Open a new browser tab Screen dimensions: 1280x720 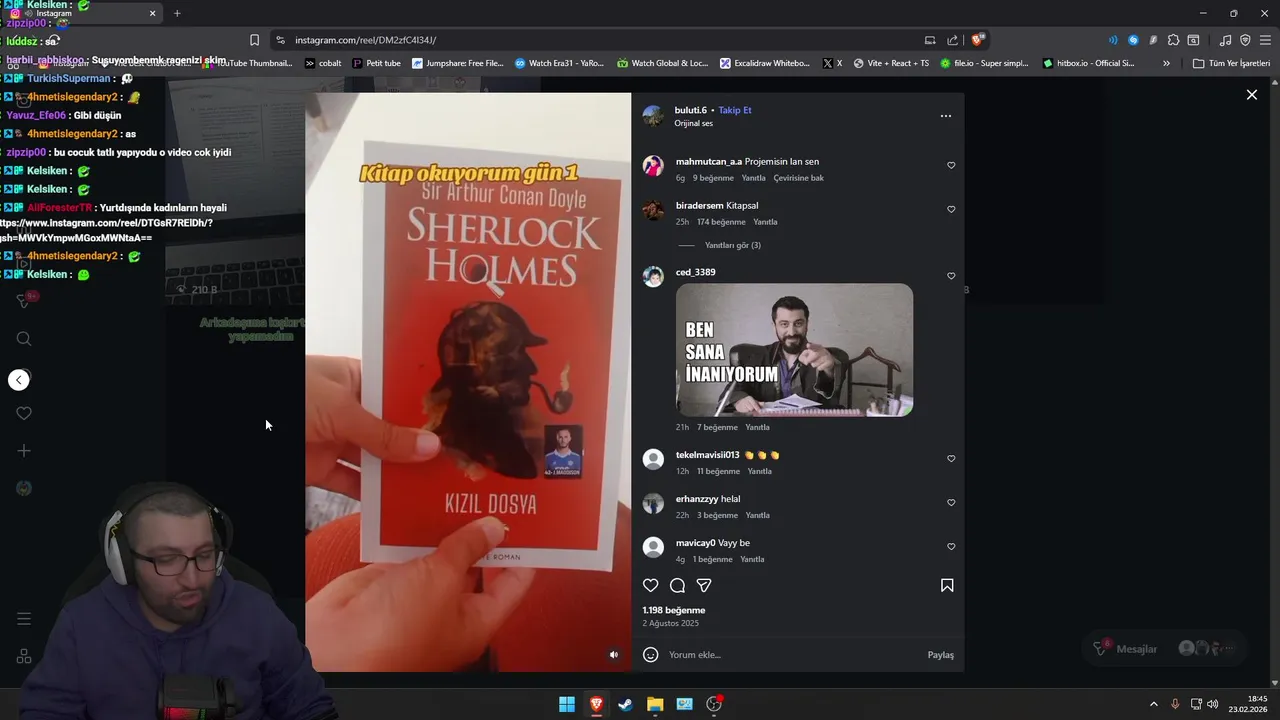coord(177,13)
